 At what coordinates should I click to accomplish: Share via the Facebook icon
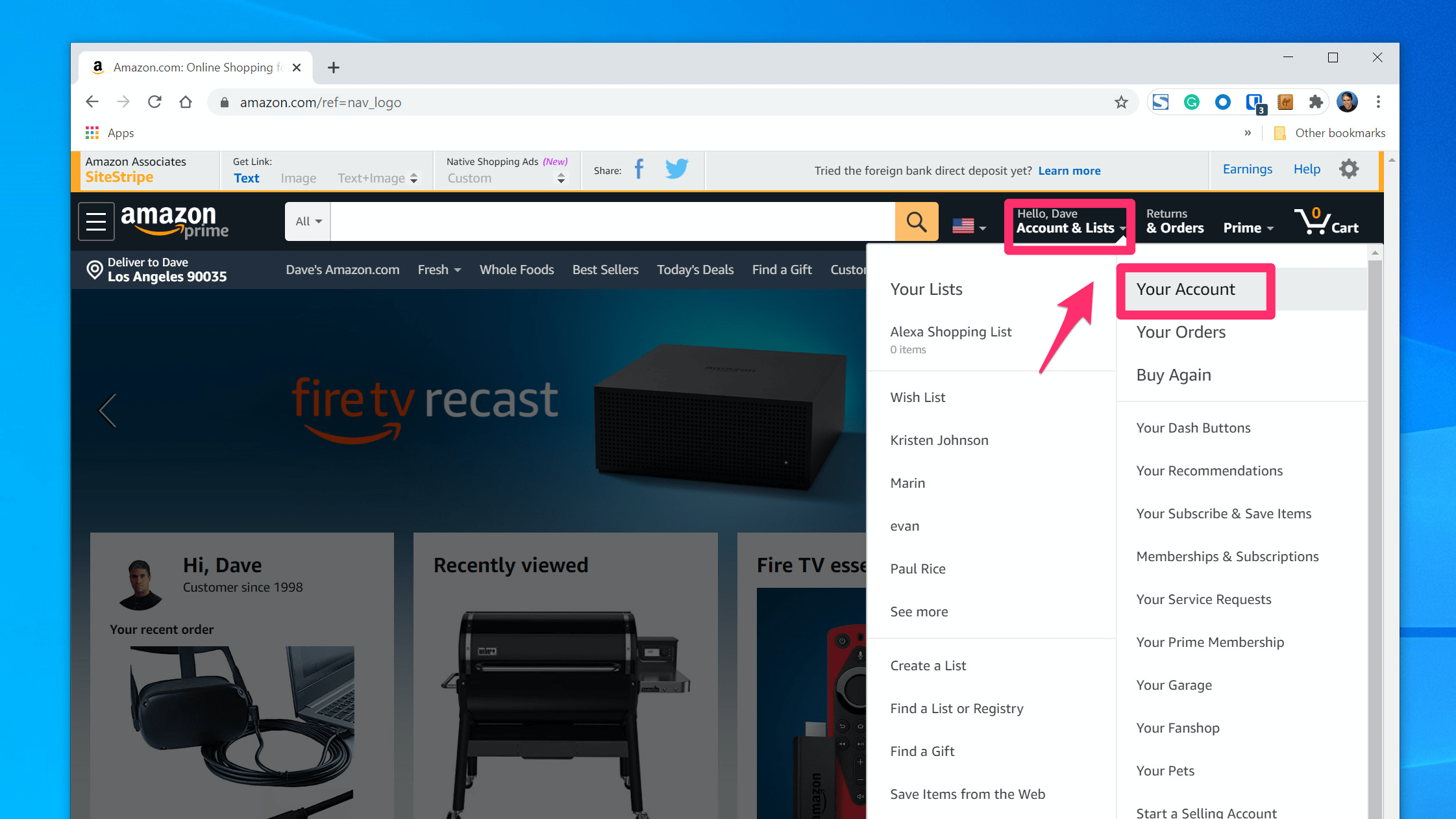(x=639, y=170)
